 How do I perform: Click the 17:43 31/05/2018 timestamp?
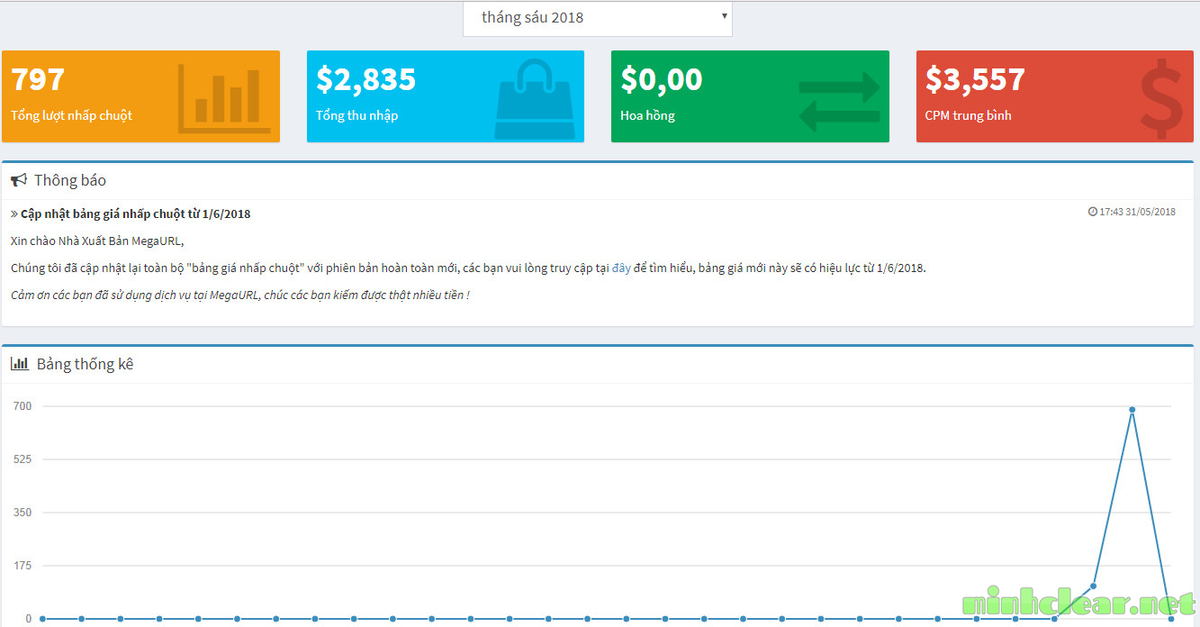click(x=1137, y=212)
